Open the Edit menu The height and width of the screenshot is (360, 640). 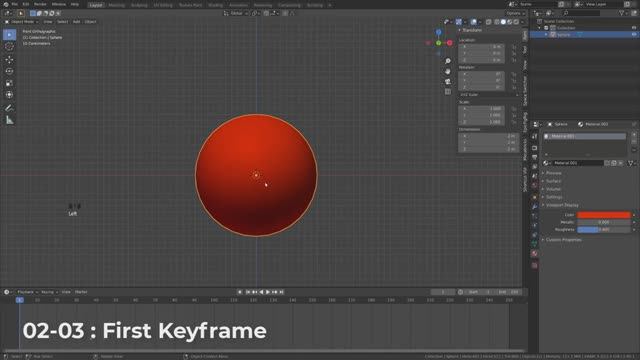click(26, 4)
